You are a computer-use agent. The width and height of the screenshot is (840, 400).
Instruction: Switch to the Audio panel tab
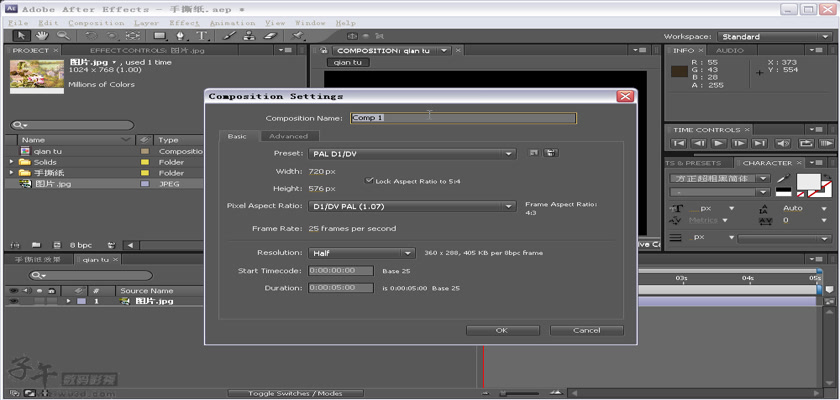(730, 50)
